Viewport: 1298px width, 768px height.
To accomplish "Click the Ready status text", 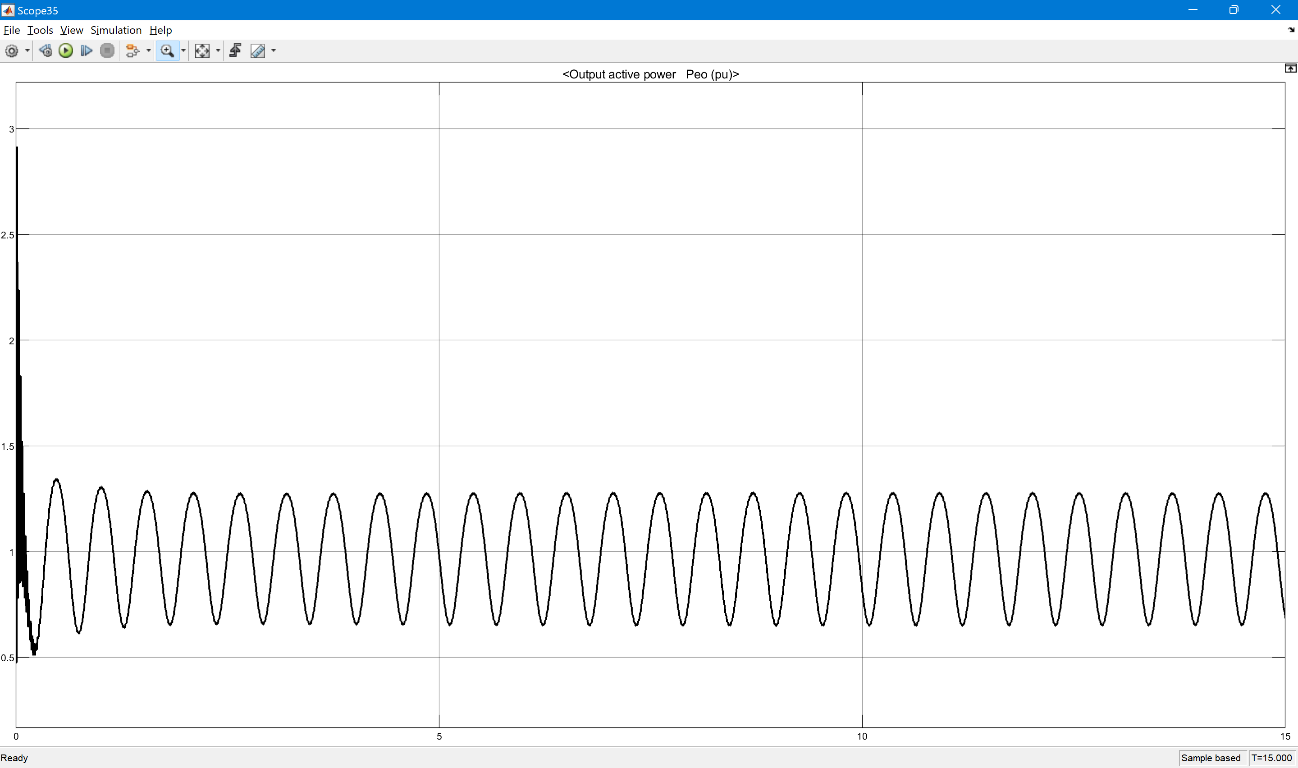I will [x=15, y=758].
